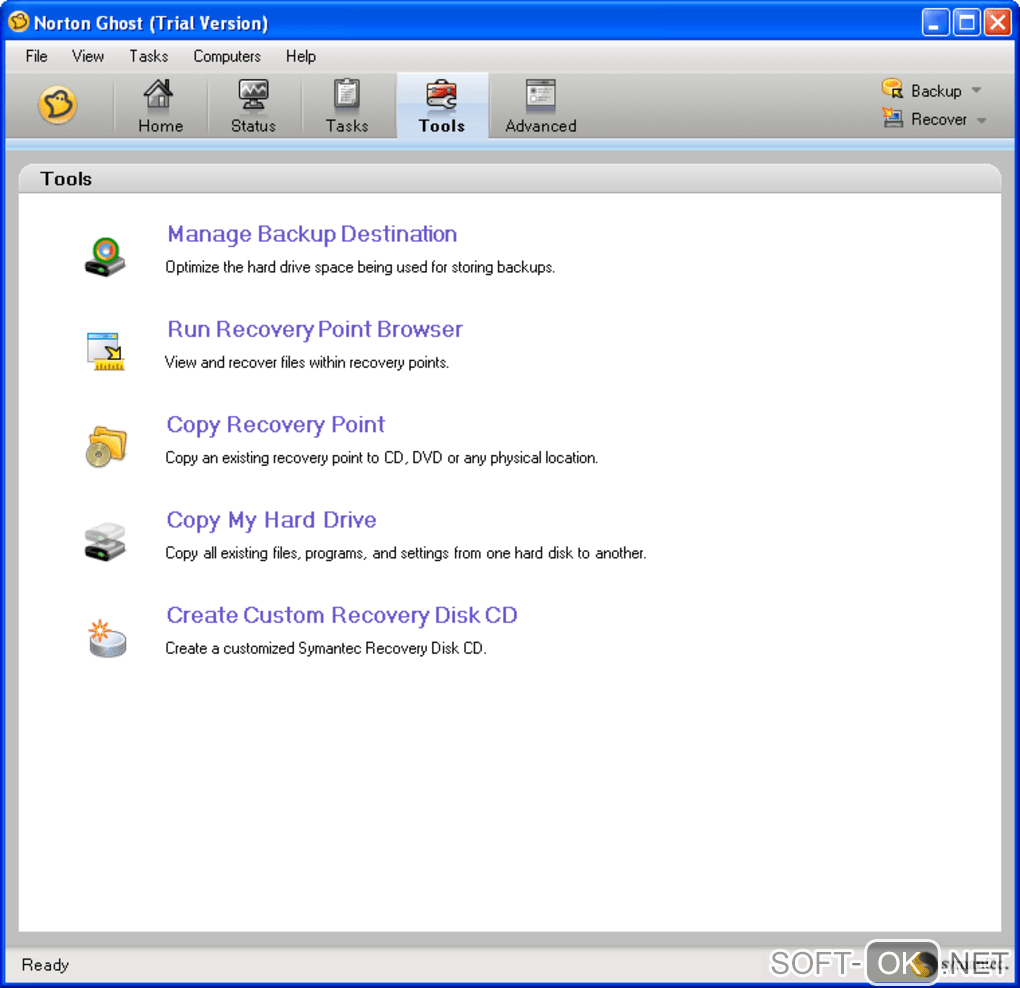Open the Advanced view icon
Viewport: 1020px width, 988px height.
(x=540, y=95)
